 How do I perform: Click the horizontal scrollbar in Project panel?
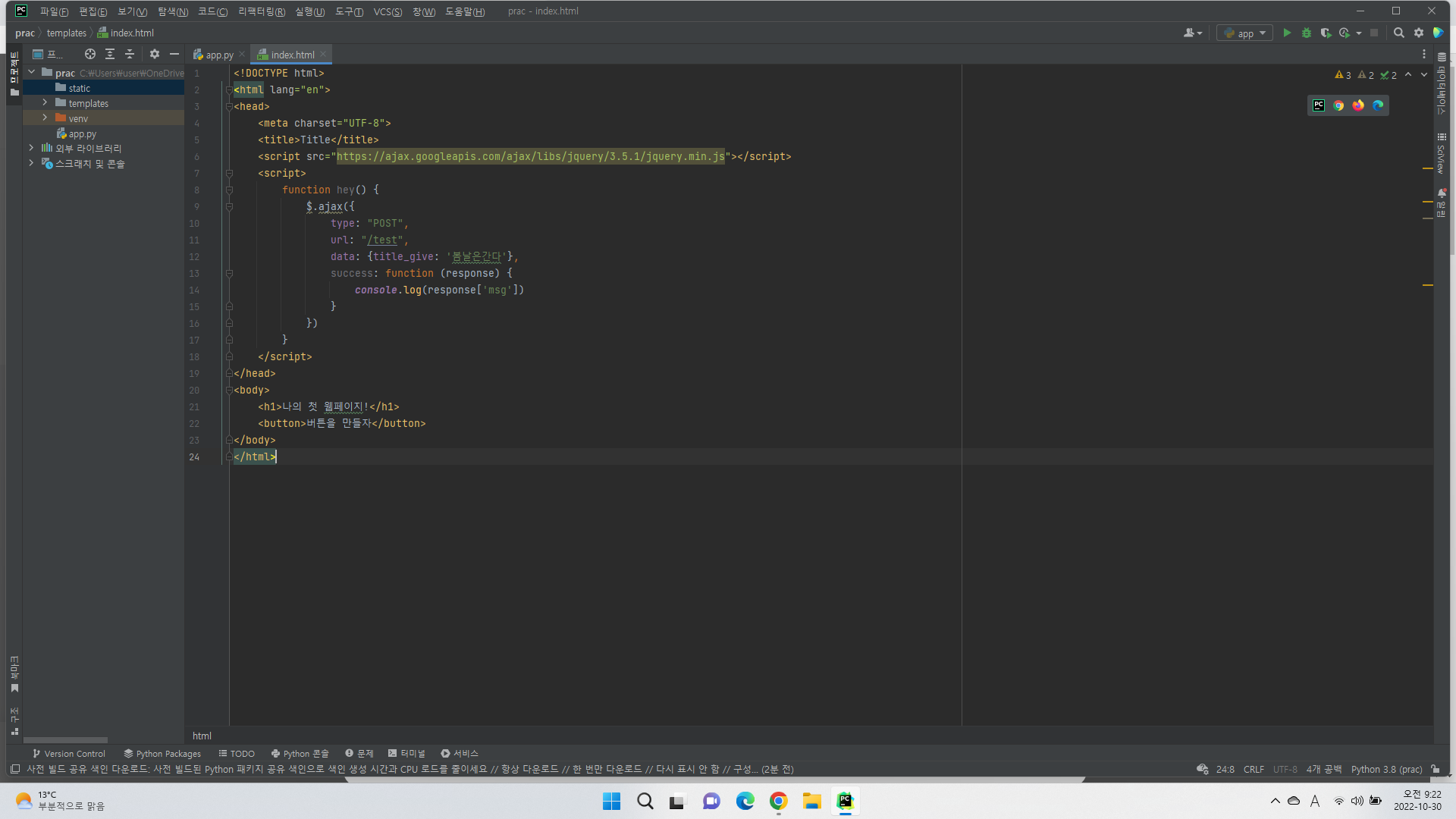click(65, 740)
